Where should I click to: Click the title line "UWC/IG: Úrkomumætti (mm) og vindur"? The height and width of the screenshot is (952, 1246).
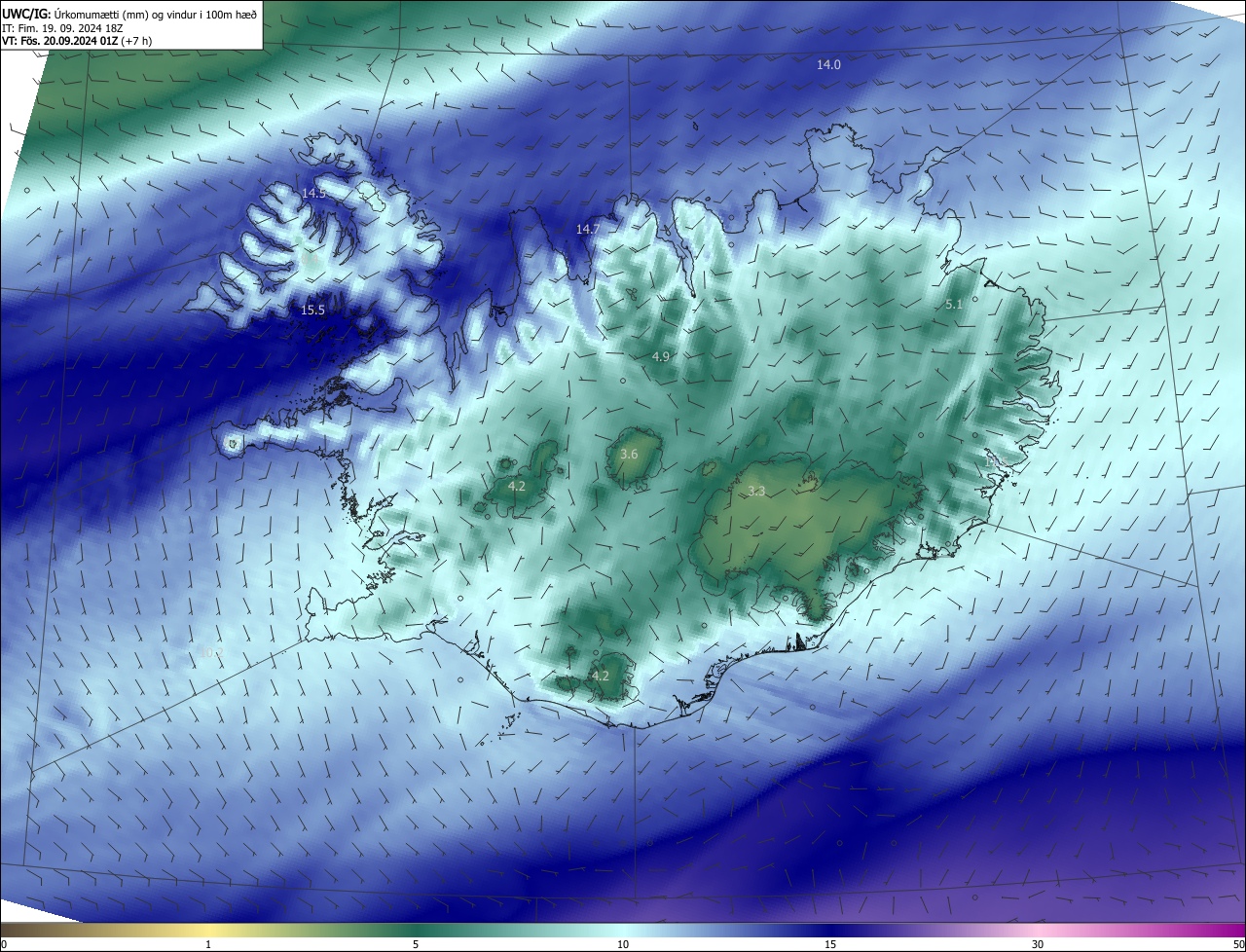(x=129, y=13)
